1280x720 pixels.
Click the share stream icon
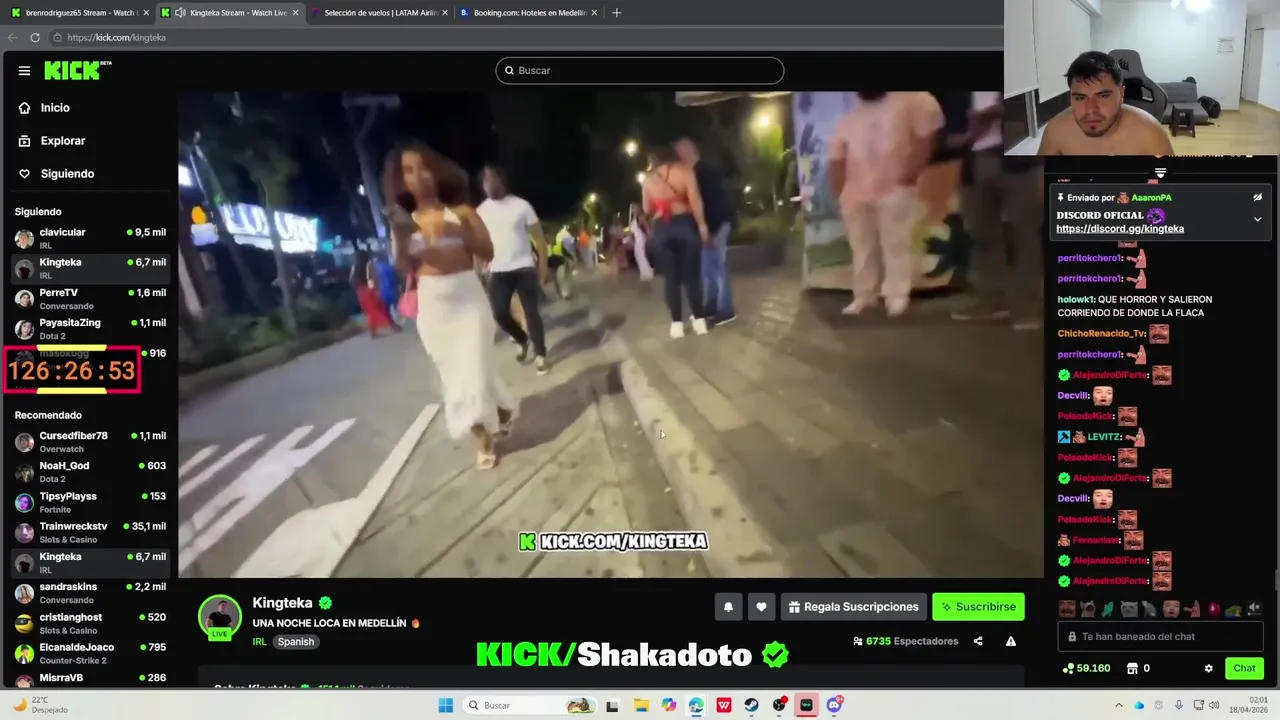click(x=978, y=641)
